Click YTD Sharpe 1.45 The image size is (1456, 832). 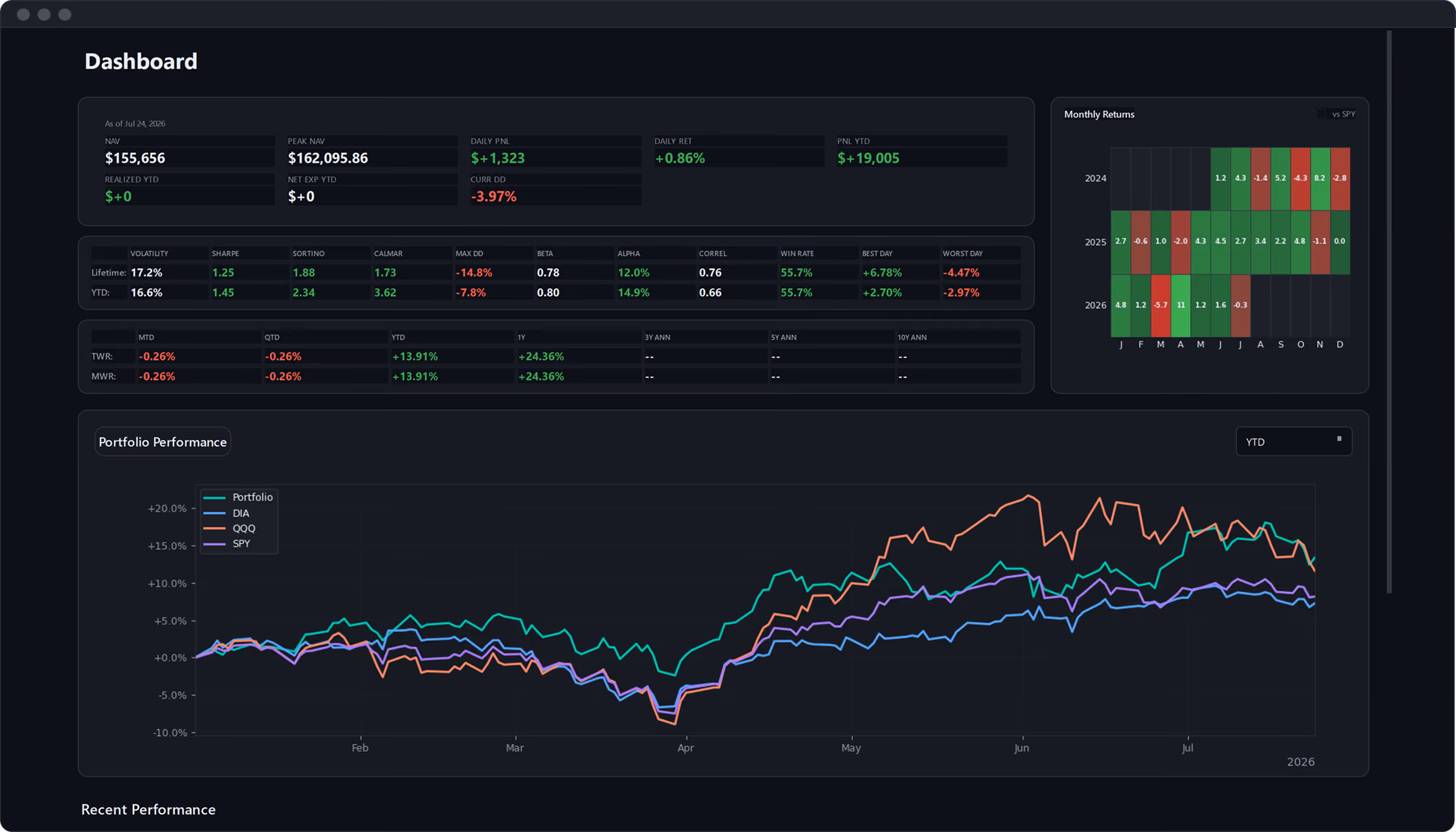click(x=223, y=292)
